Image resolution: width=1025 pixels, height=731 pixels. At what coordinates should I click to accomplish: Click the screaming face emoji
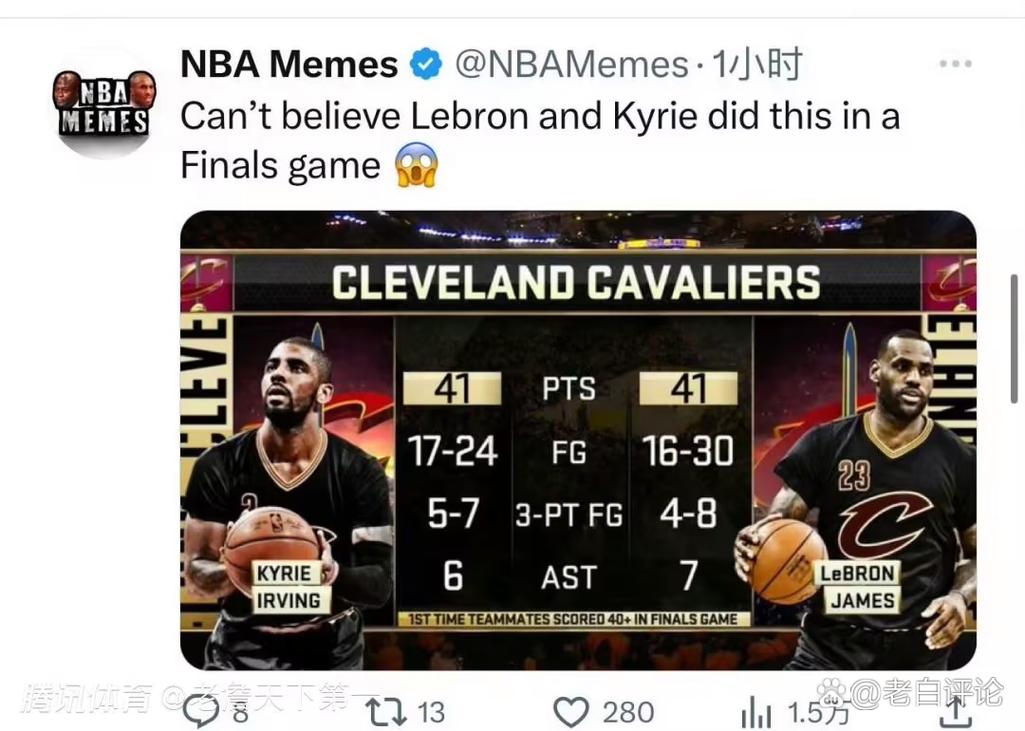click(x=416, y=165)
